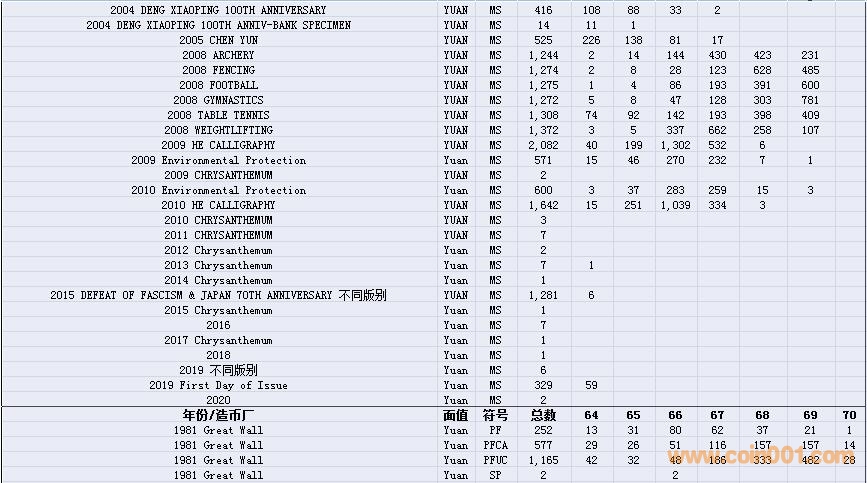Select the PFCA symbol cell
The height and width of the screenshot is (483, 867).
(495, 445)
